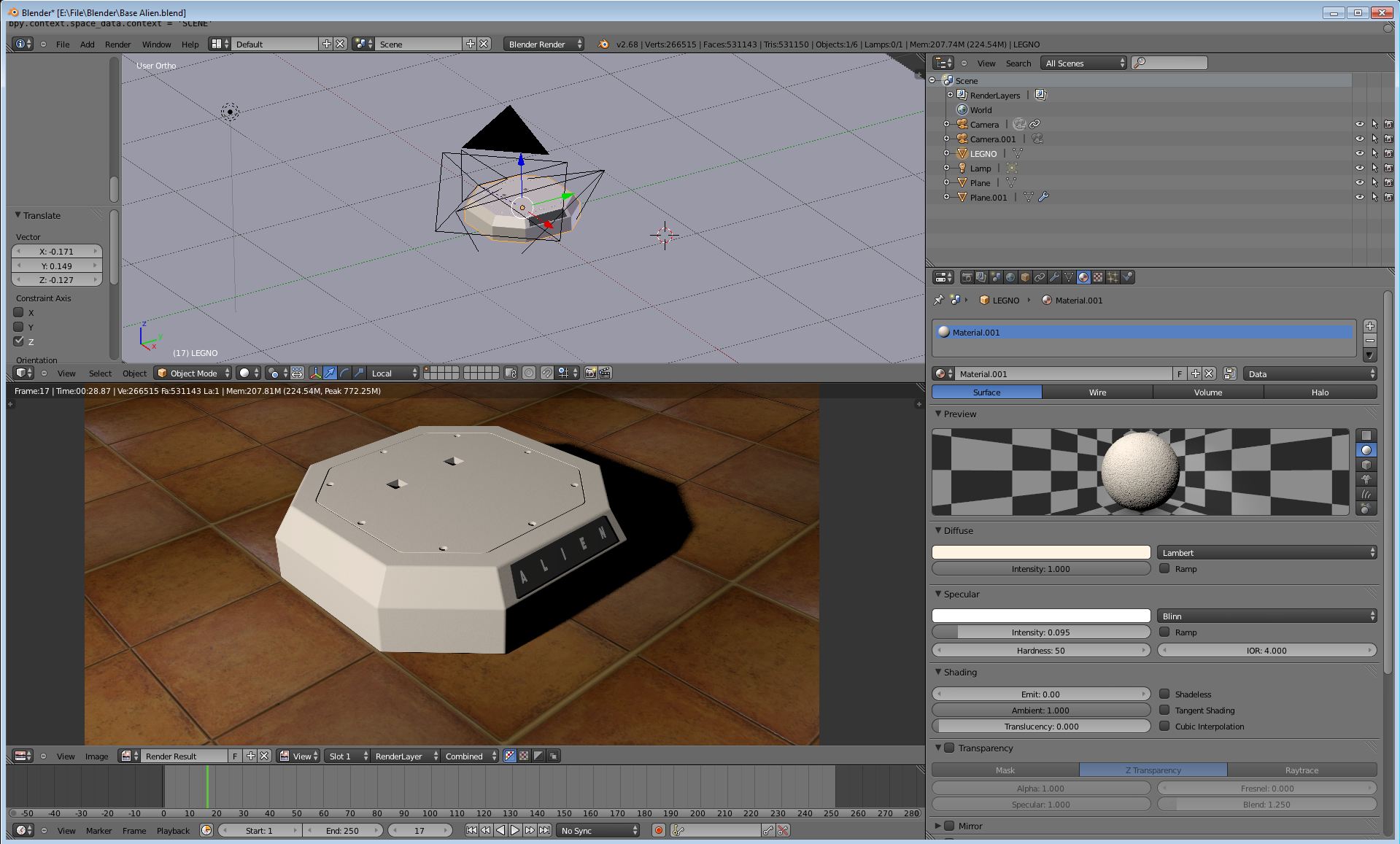This screenshot has width=1400, height=844.
Task: Open Combined render pass dropdown
Action: (x=471, y=756)
